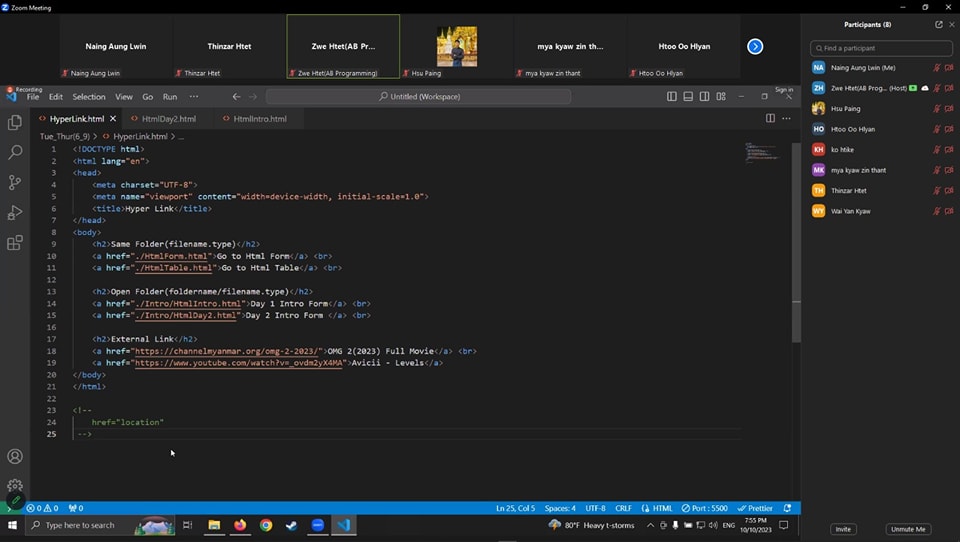Switch to HtmlDay2.html tab
The height and width of the screenshot is (542, 960).
click(x=168, y=119)
